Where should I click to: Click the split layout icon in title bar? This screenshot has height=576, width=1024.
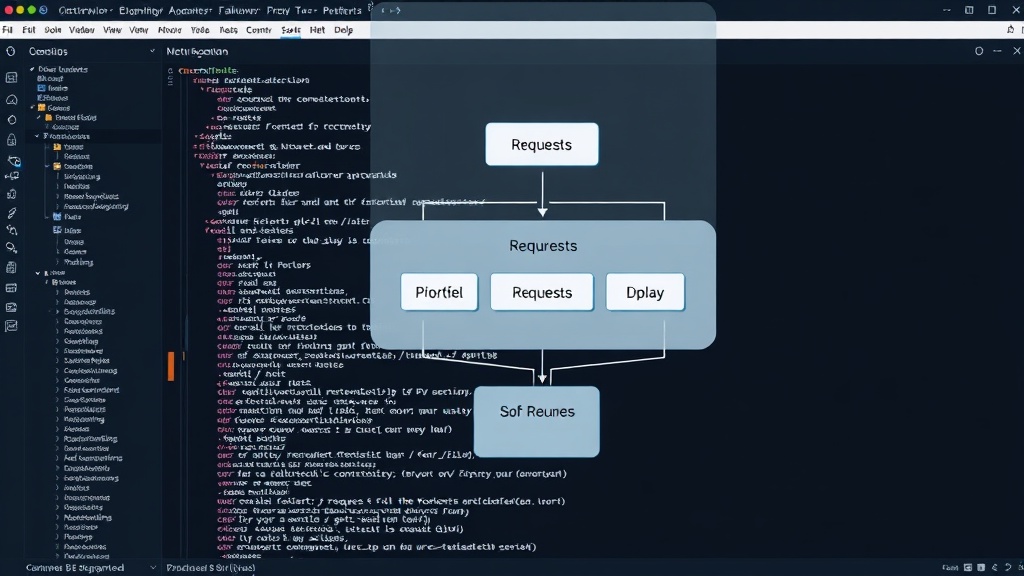click(x=969, y=10)
